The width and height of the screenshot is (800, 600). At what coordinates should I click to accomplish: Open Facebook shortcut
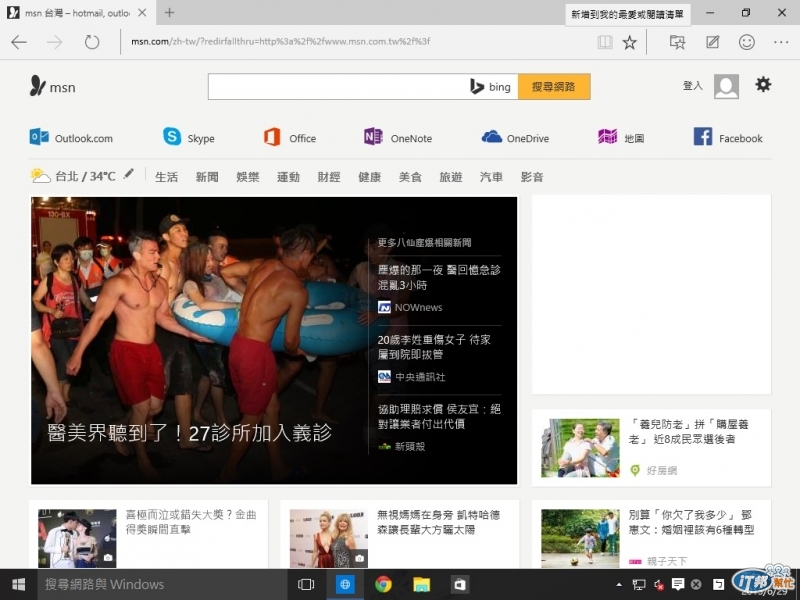[x=728, y=137]
